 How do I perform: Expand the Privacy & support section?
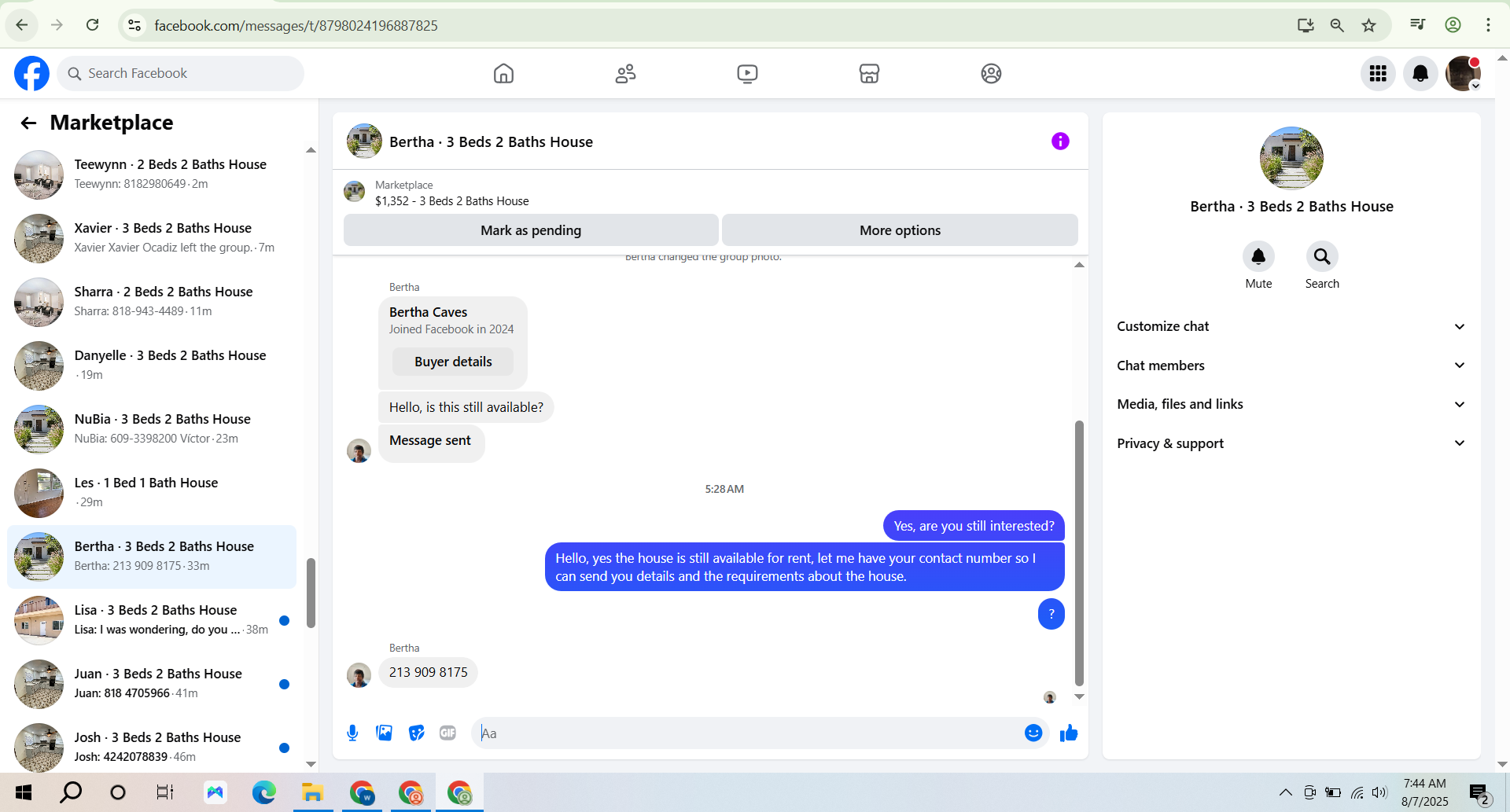pos(1291,443)
